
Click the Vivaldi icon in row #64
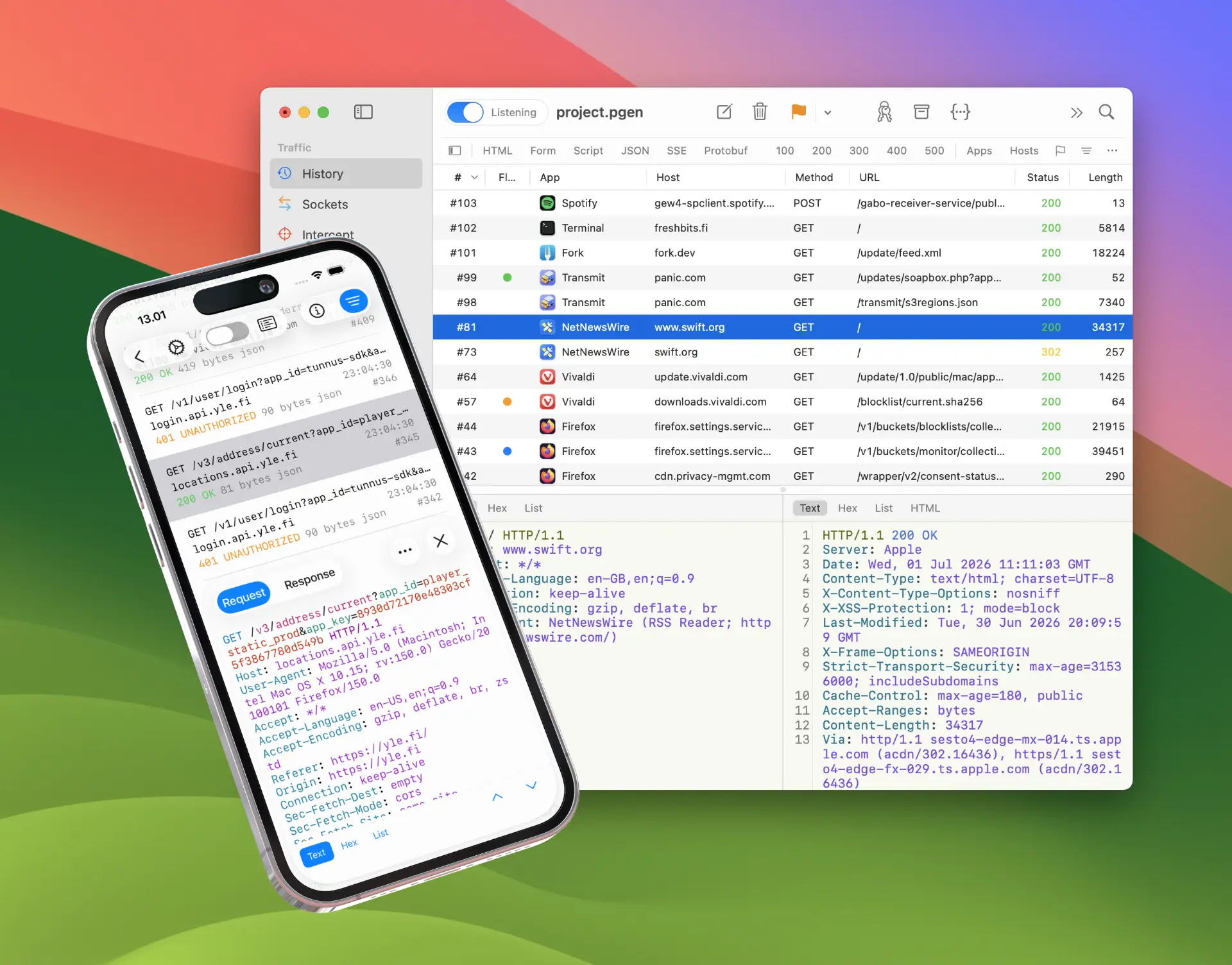(x=547, y=377)
